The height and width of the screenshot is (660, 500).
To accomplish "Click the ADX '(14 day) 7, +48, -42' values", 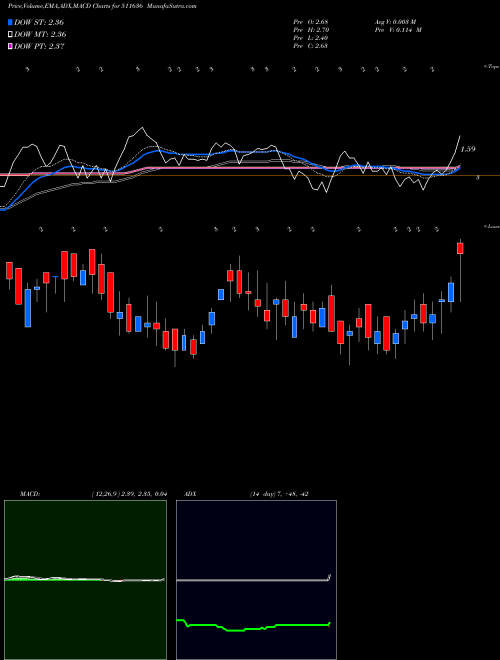I will pos(279,494).
